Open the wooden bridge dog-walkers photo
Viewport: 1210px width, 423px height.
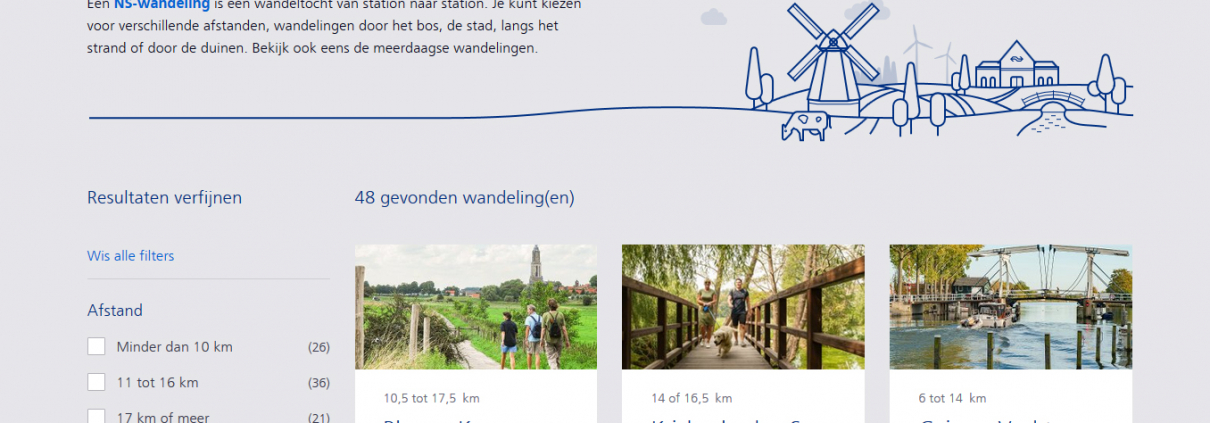(743, 307)
